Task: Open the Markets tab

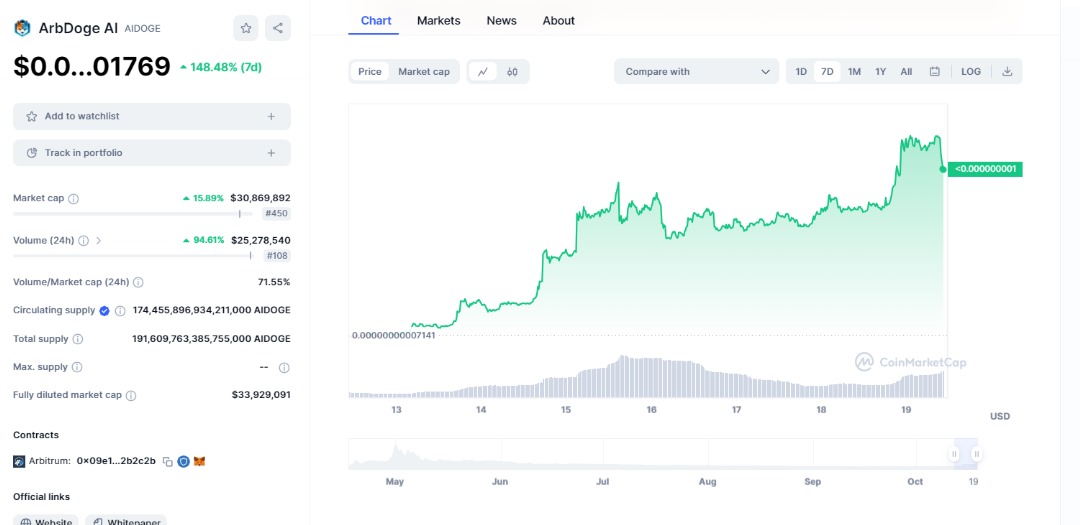Action: pos(439,21)
